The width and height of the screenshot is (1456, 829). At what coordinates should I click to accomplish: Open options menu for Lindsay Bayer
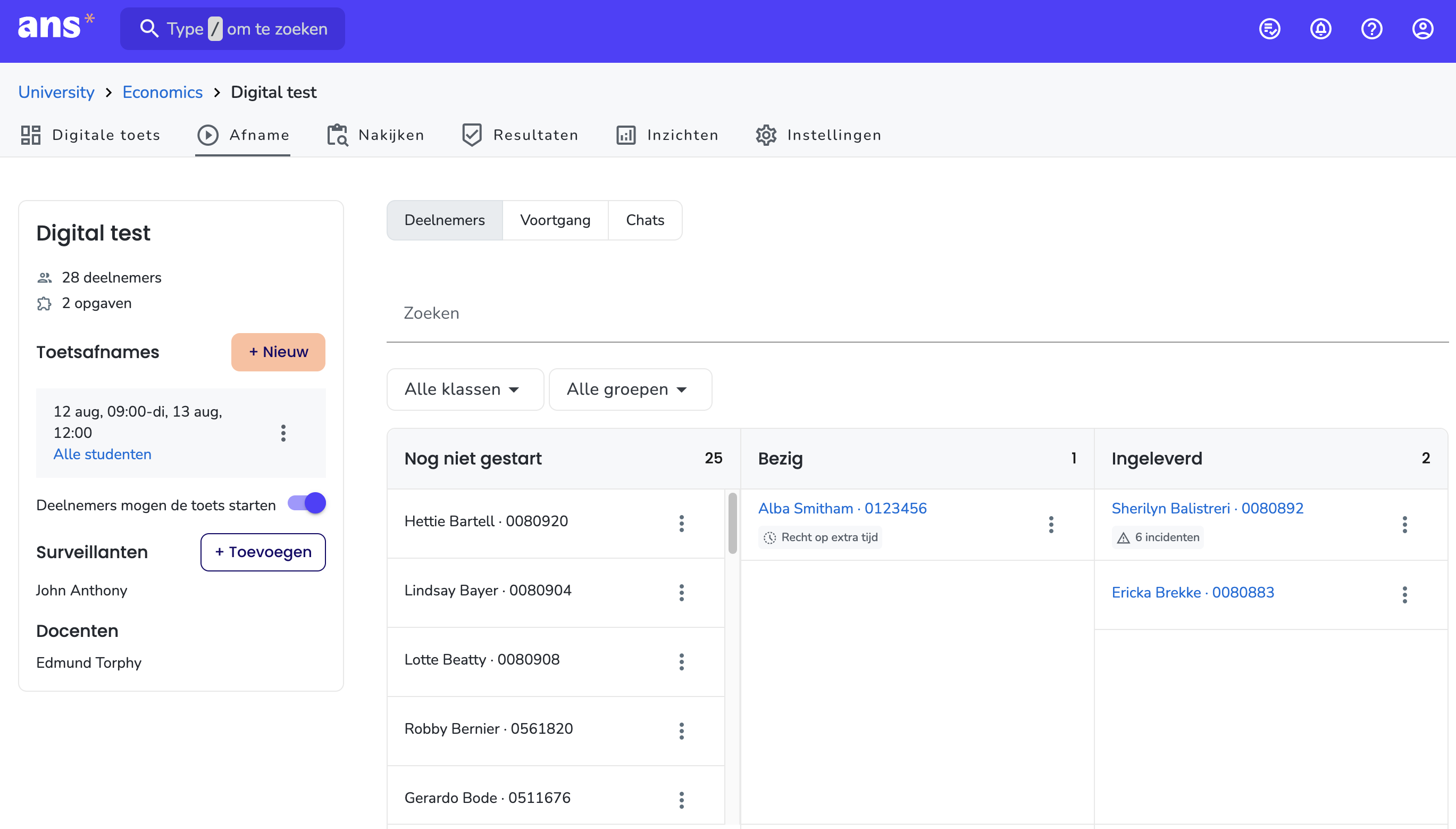coord(681,592)
